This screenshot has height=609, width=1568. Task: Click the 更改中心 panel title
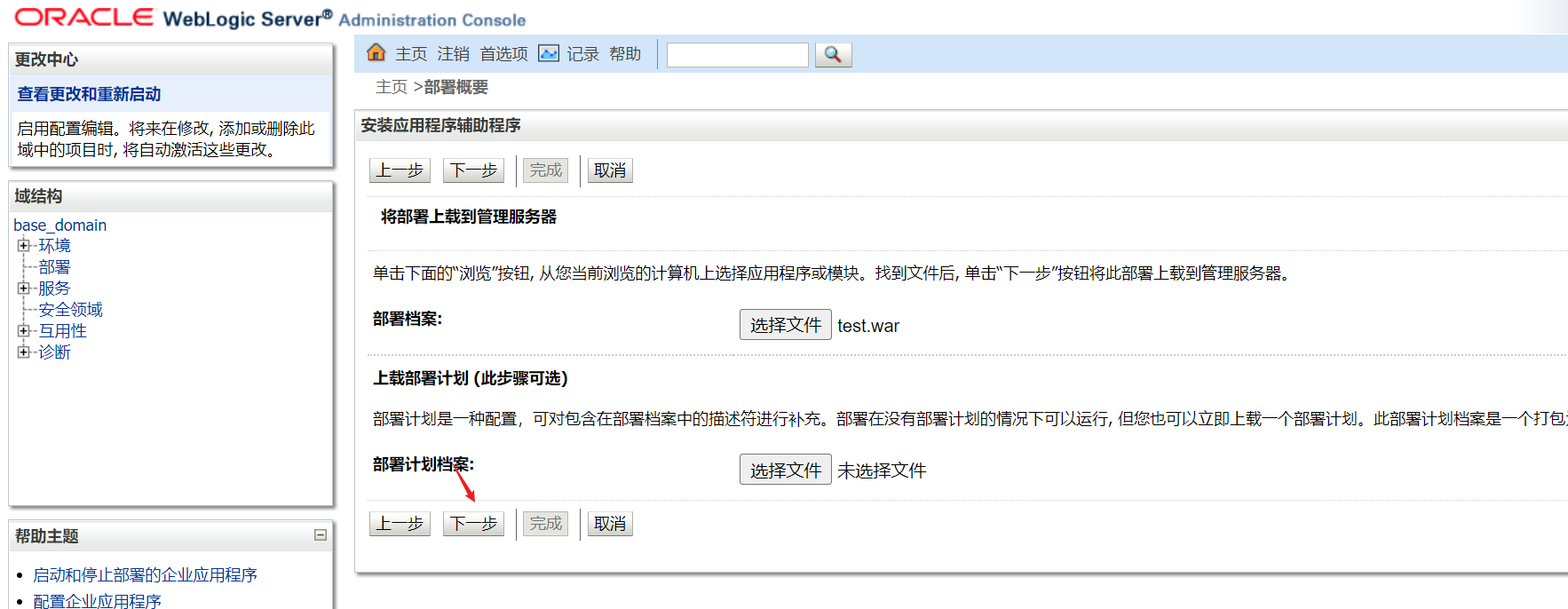coord(46,59)
